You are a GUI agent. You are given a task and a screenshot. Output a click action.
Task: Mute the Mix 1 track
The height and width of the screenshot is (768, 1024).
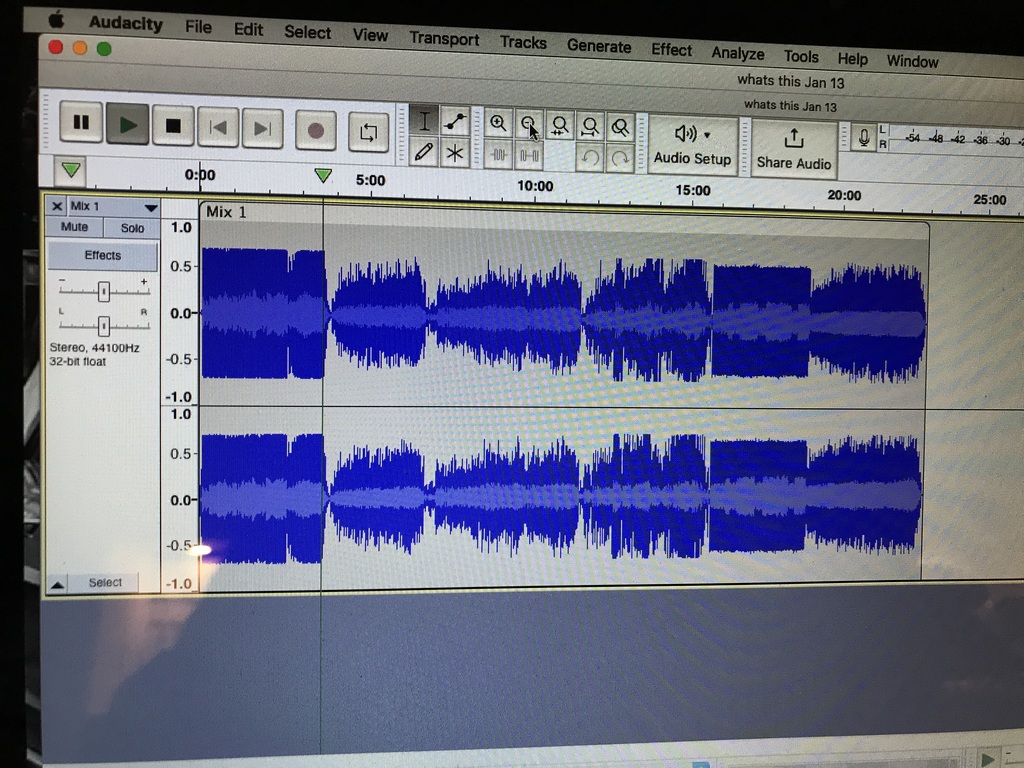click(74, 227)
